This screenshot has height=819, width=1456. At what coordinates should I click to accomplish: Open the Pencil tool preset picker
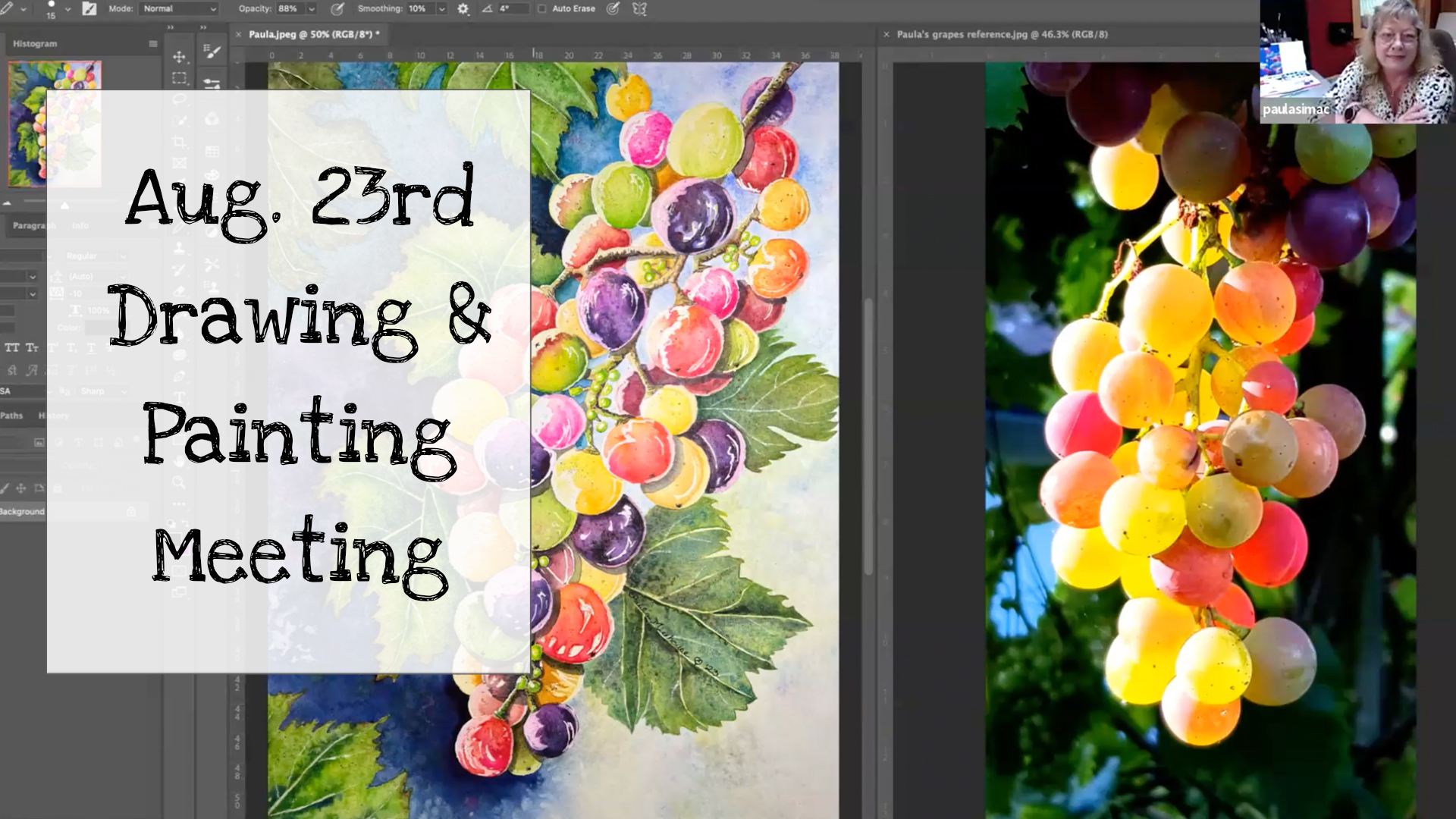[x=7, y=8]
